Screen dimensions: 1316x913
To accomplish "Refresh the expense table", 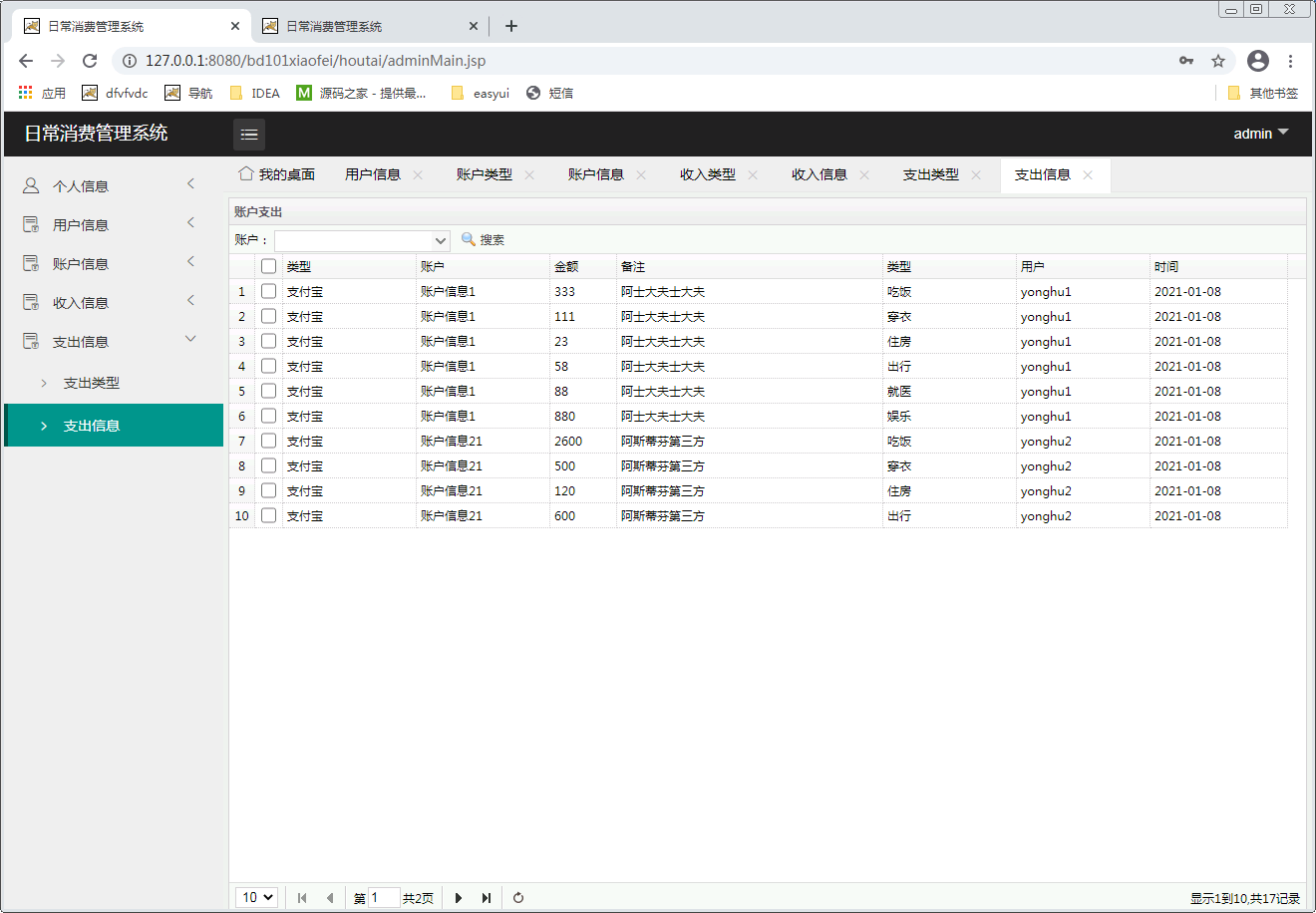I will (518, 898).
